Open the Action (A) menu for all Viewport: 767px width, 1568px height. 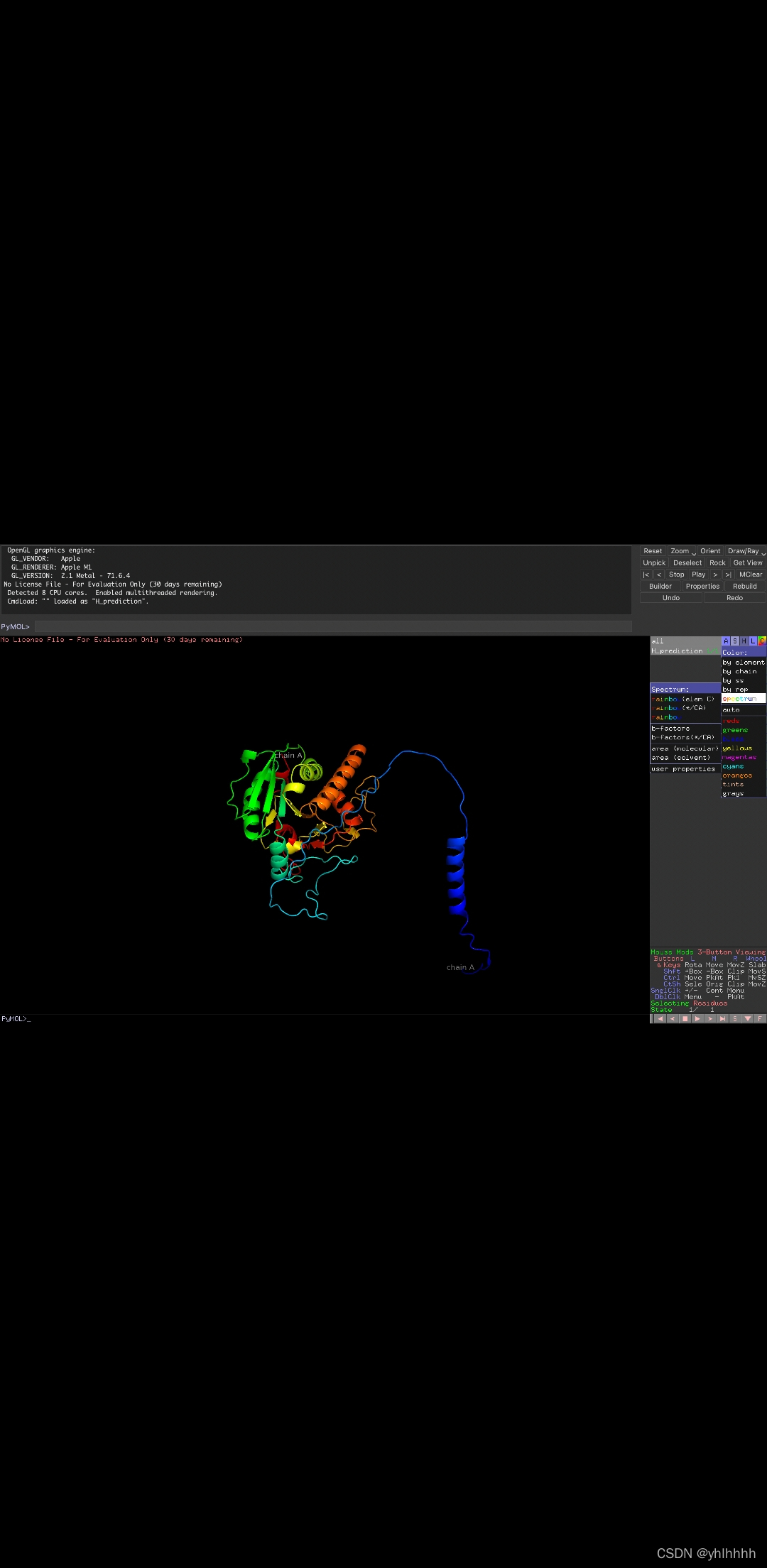click(x=725, y=641)
